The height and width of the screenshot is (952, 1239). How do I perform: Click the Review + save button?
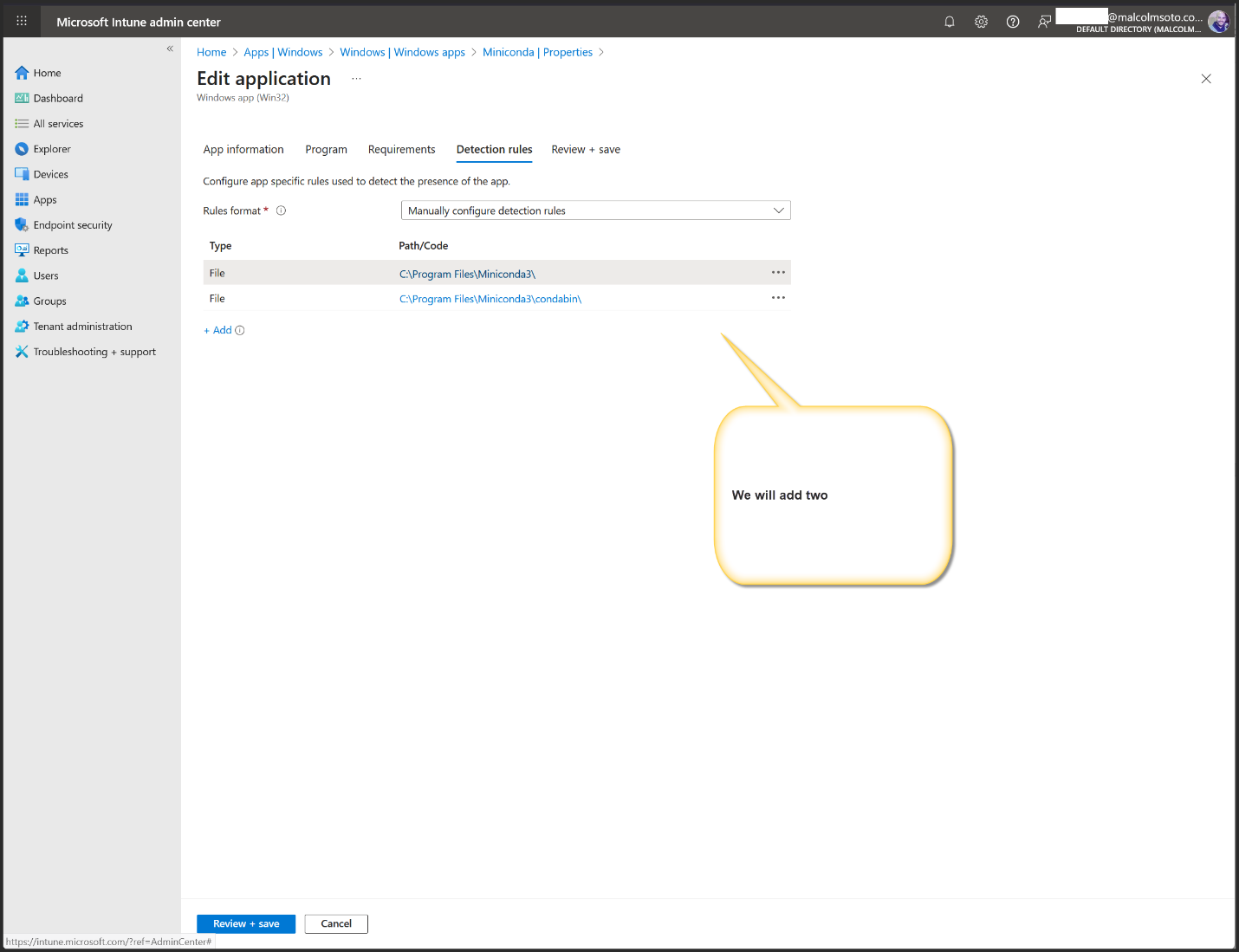click(x=245, y=923)
